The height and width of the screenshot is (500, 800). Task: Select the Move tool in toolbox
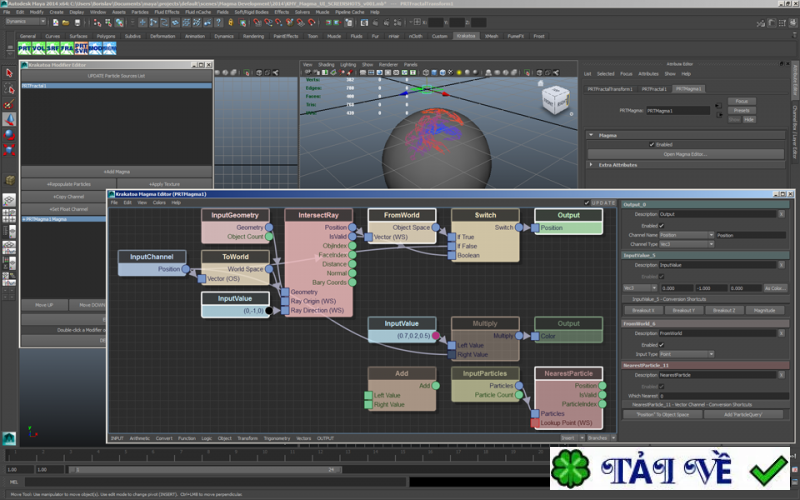click(10, 120)
